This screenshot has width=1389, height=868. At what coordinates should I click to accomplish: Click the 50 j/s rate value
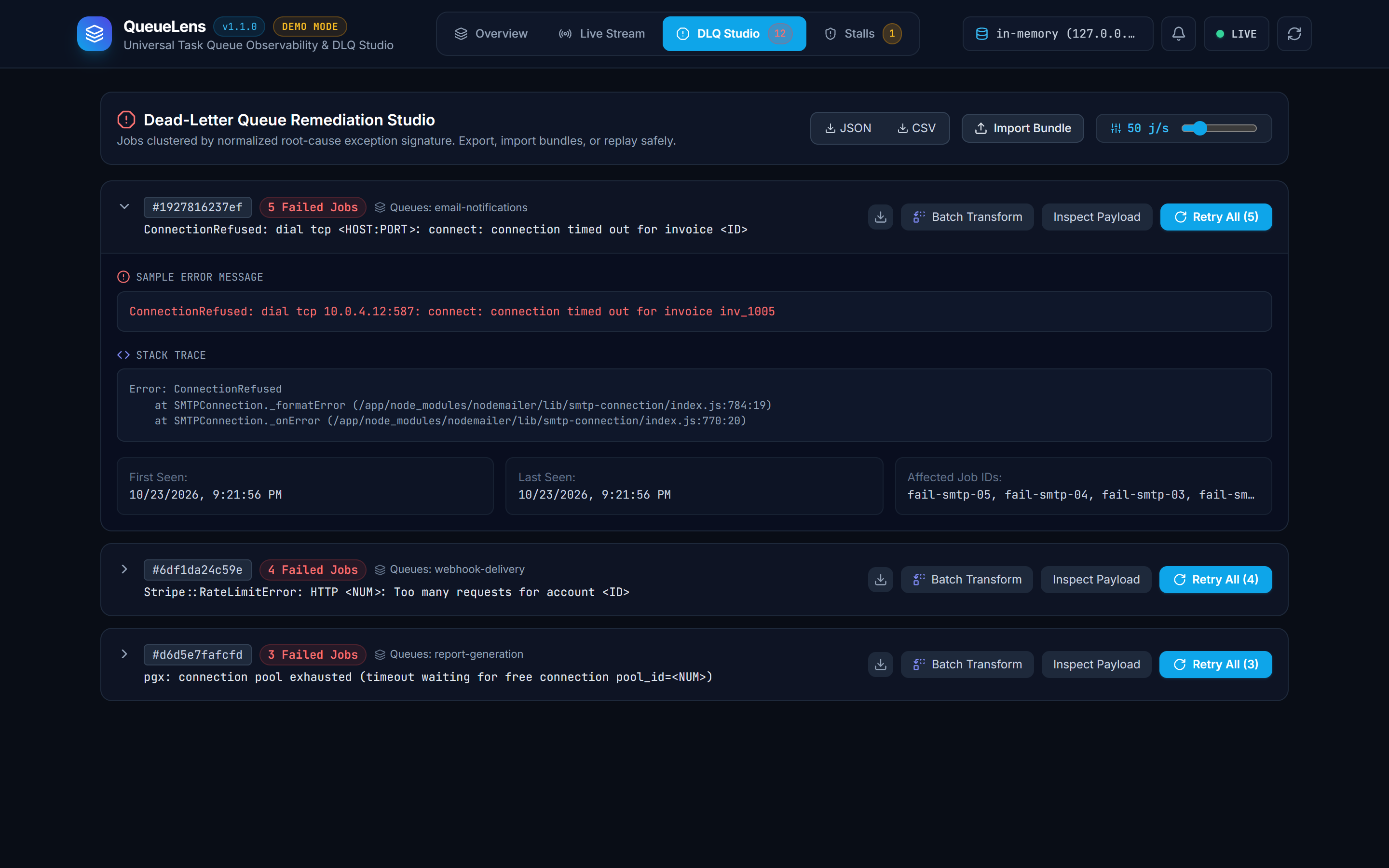tap(1148, 128)
